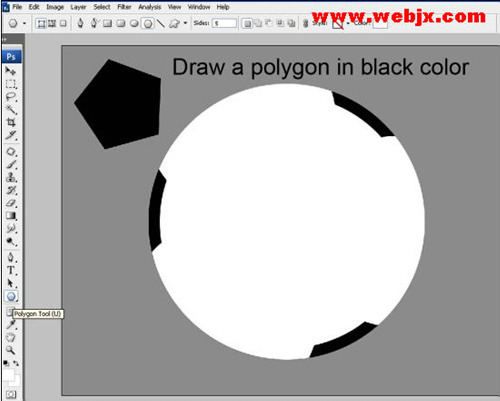The width and height of the screenshot is (500, 401).
Task: Expand the geometry options arrow
Action: (x=185, y=23)
